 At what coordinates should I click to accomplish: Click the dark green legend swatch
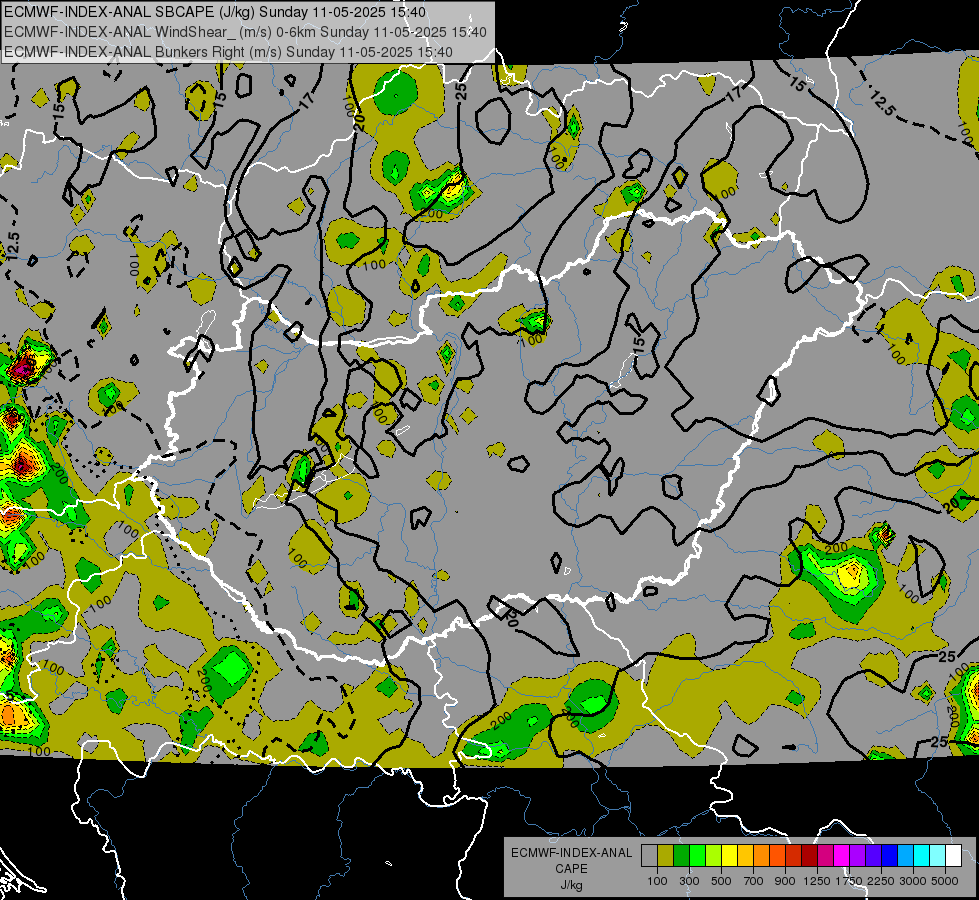(x=681, y=856)
